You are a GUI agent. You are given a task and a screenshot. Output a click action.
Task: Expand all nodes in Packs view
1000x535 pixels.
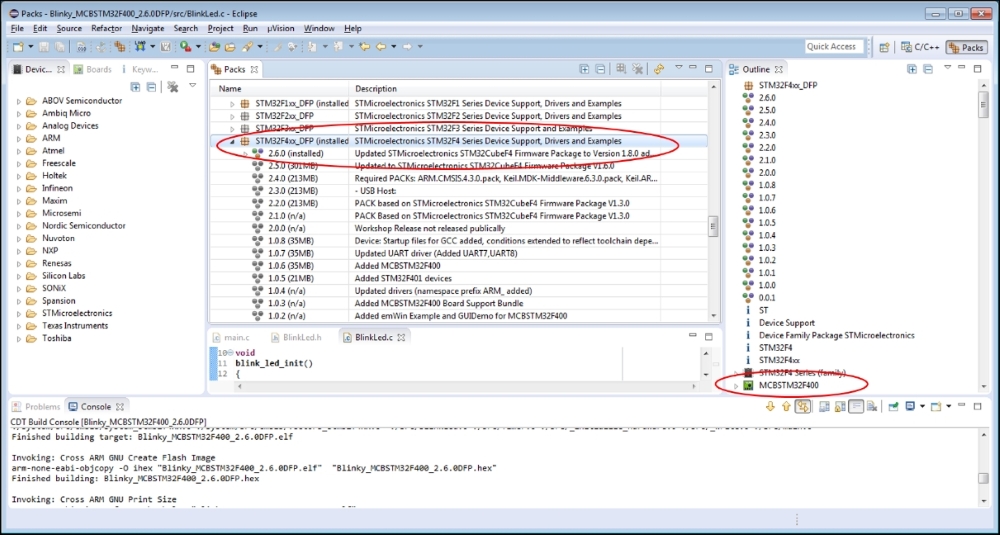pos(584,69)
